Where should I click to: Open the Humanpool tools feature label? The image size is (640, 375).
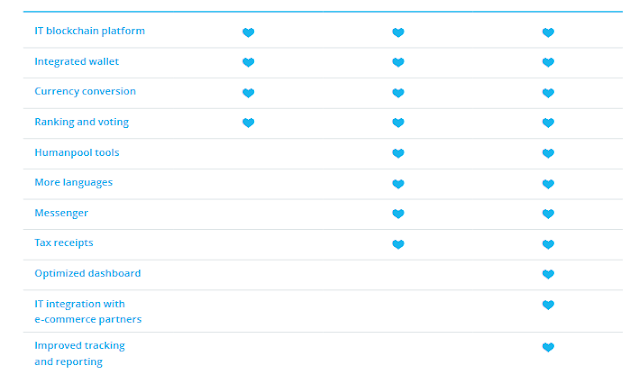[x=77, y=153]
